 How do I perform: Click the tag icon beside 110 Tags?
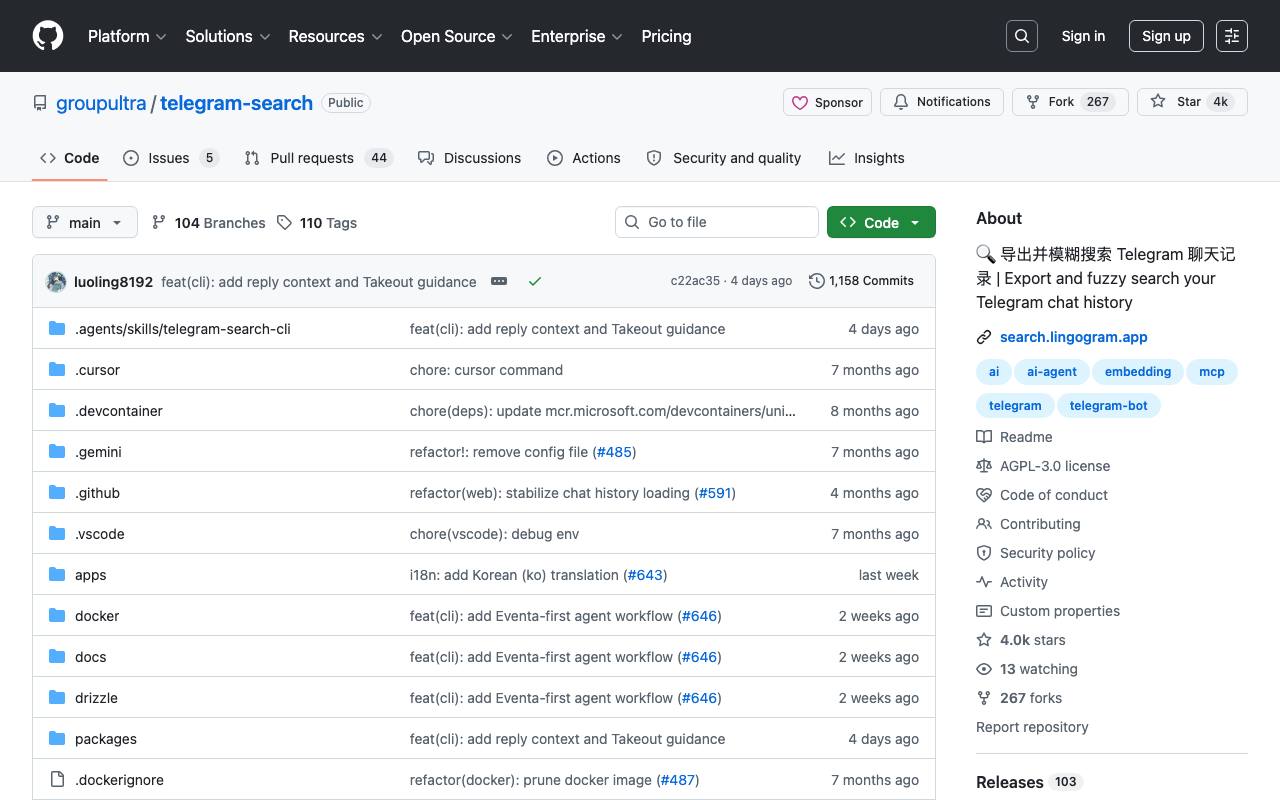285,222
